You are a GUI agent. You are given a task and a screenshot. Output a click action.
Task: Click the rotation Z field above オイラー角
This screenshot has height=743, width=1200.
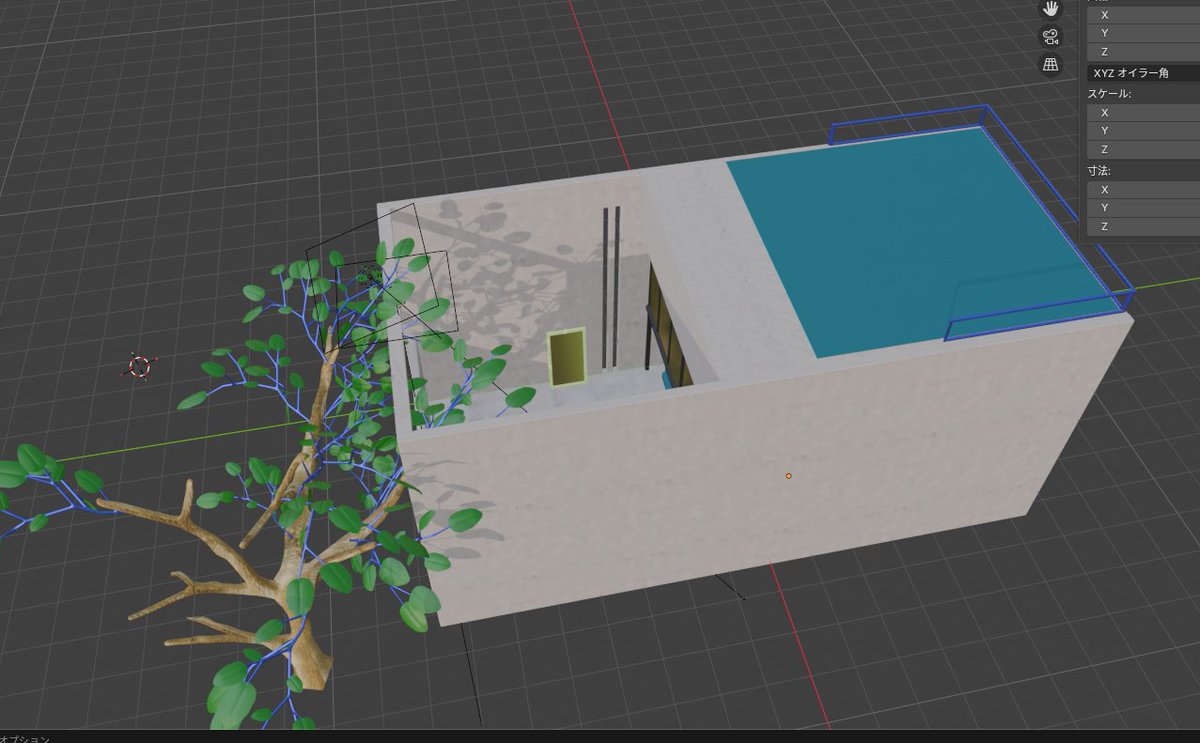1143,51
